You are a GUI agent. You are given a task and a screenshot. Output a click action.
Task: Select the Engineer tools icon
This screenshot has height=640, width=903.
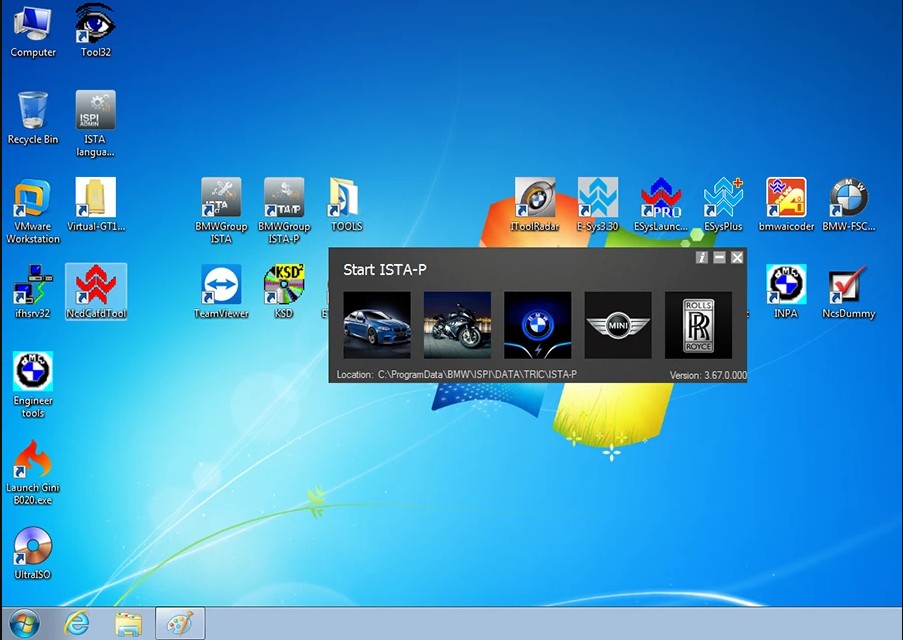point(33,385)
